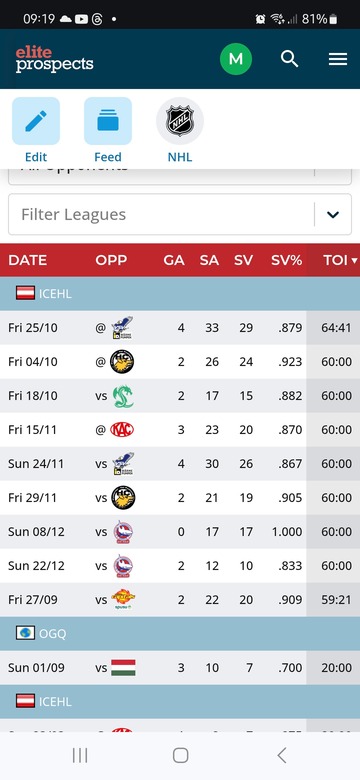Open the KAC team logo
The image size is (360, 780).
pos(122,429)
